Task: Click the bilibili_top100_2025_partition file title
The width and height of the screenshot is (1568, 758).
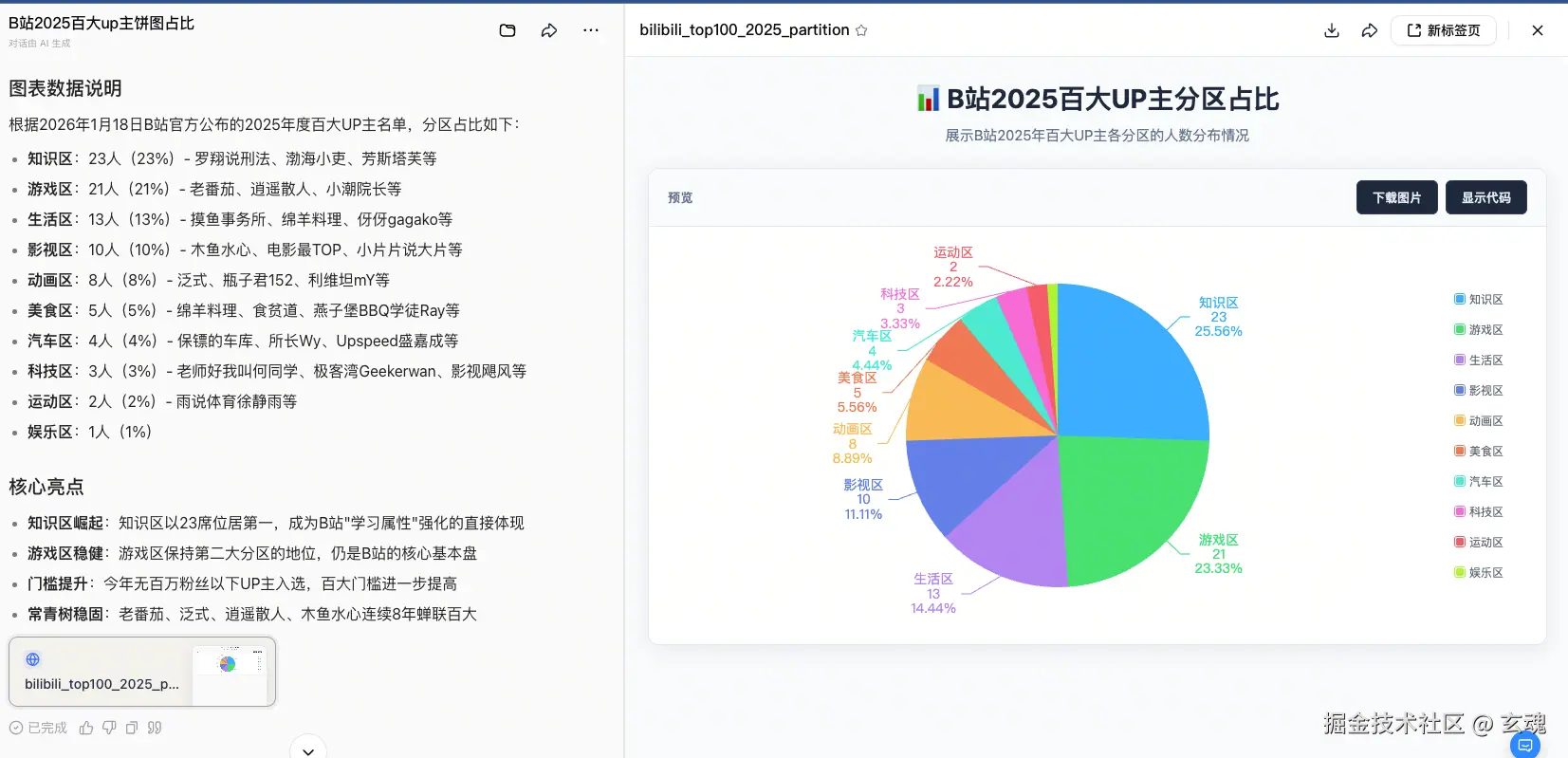Action: tap(745, 30)
